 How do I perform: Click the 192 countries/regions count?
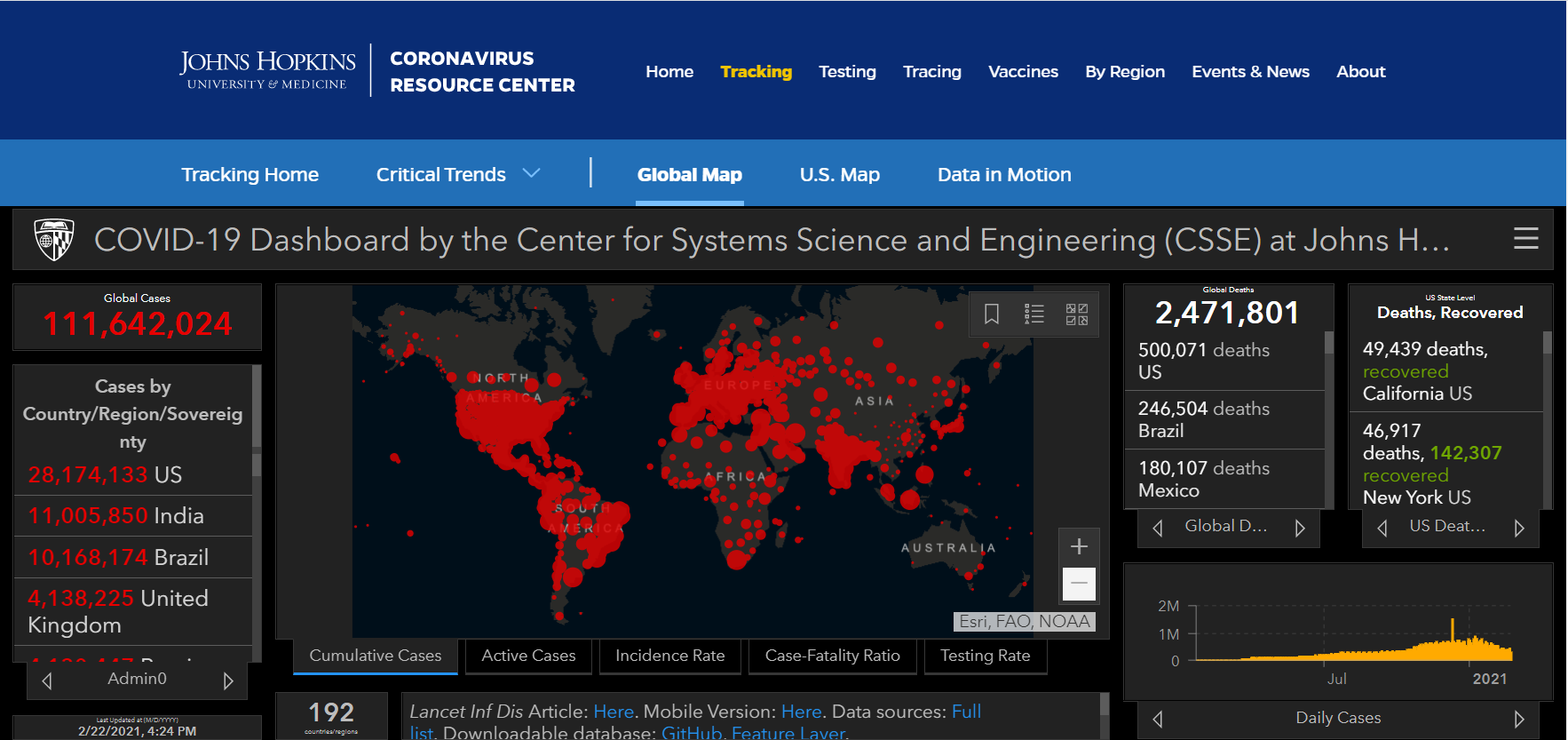pyautogui.click(x=331, y=712)
